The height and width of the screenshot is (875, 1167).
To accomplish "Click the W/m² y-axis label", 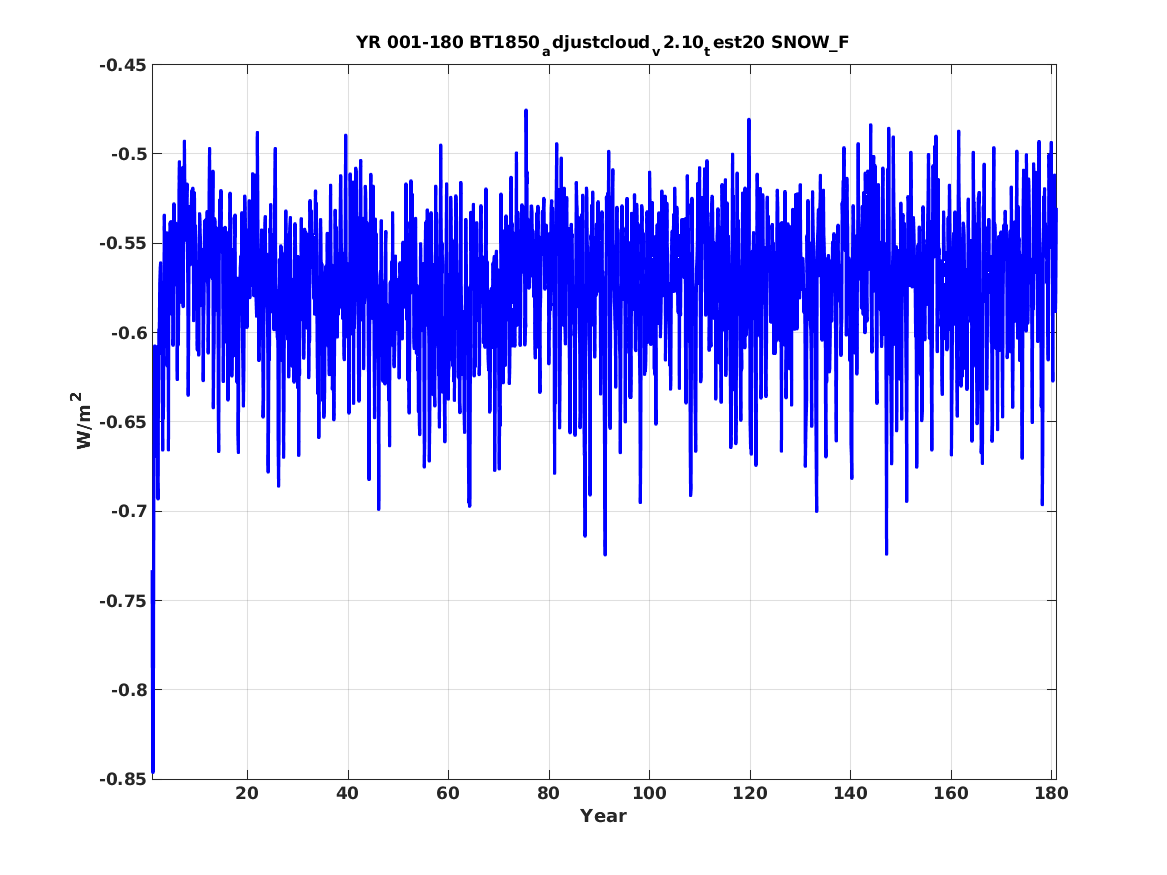I will [83, 420].
